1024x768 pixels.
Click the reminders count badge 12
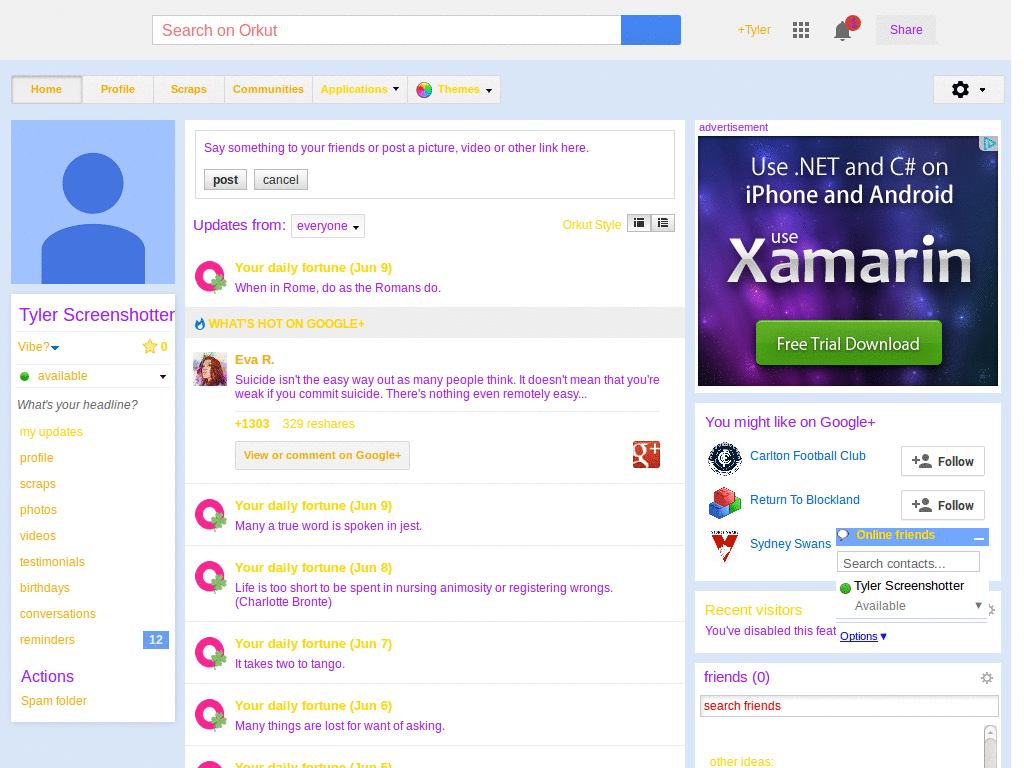(x=155, y=640)
